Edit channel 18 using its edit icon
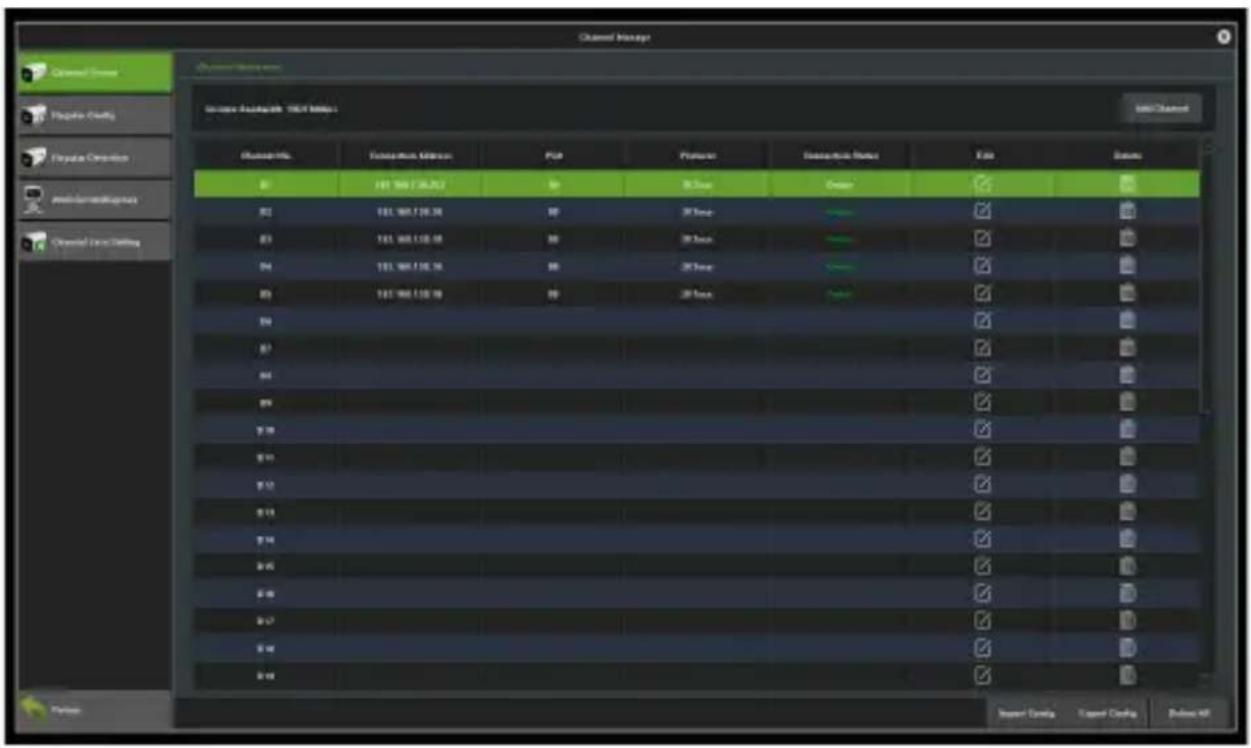 tap(981, 647)
